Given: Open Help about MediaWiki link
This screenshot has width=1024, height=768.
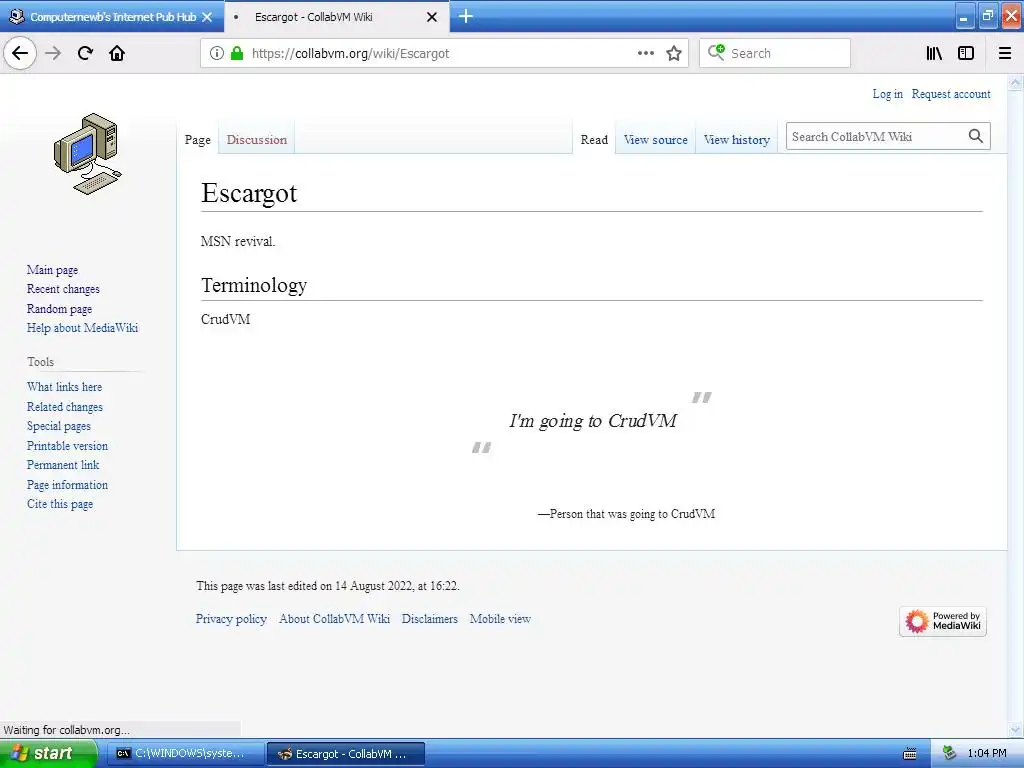Looking at the screenshot, I should coord(82,328).
